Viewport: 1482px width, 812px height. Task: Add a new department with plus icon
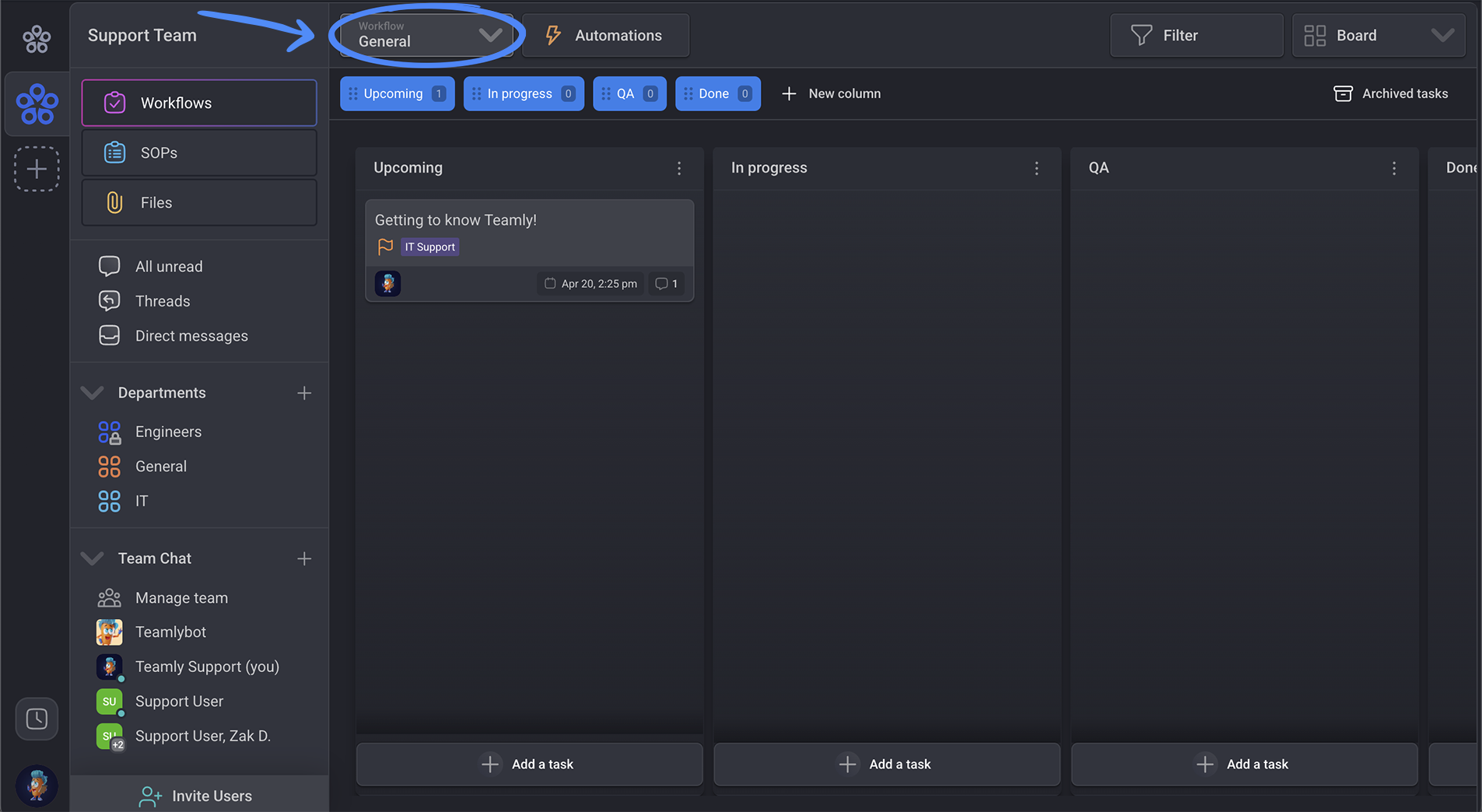[304, 393]
